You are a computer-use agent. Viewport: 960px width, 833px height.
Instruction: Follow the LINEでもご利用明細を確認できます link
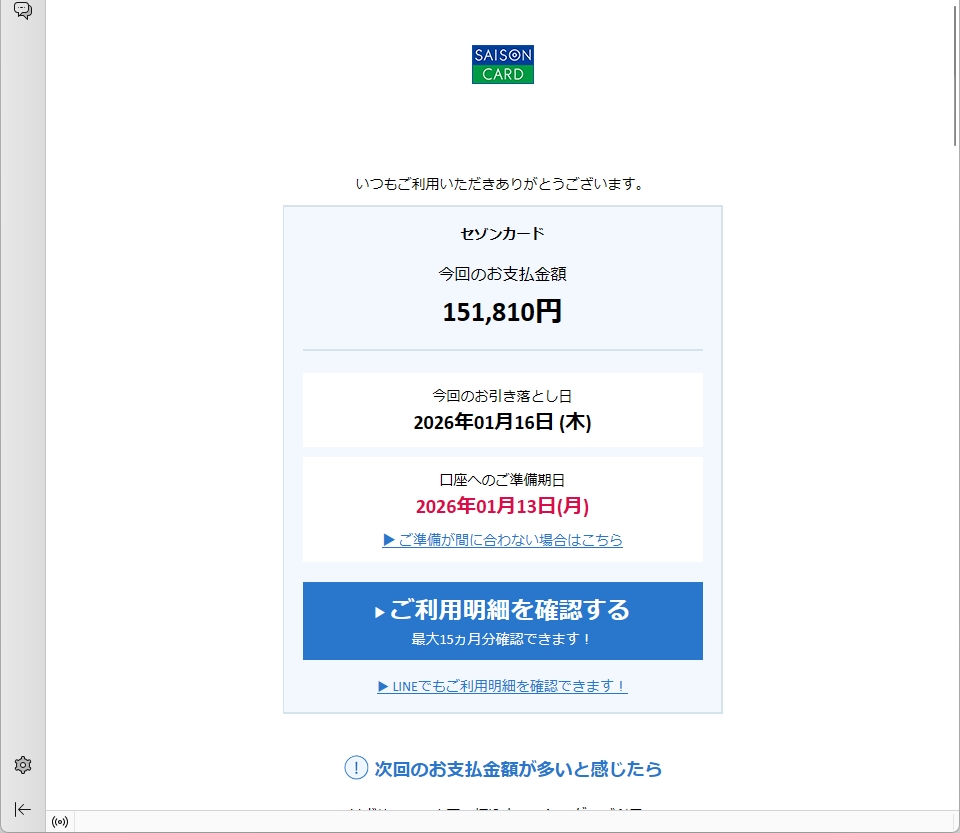[509, 686]
